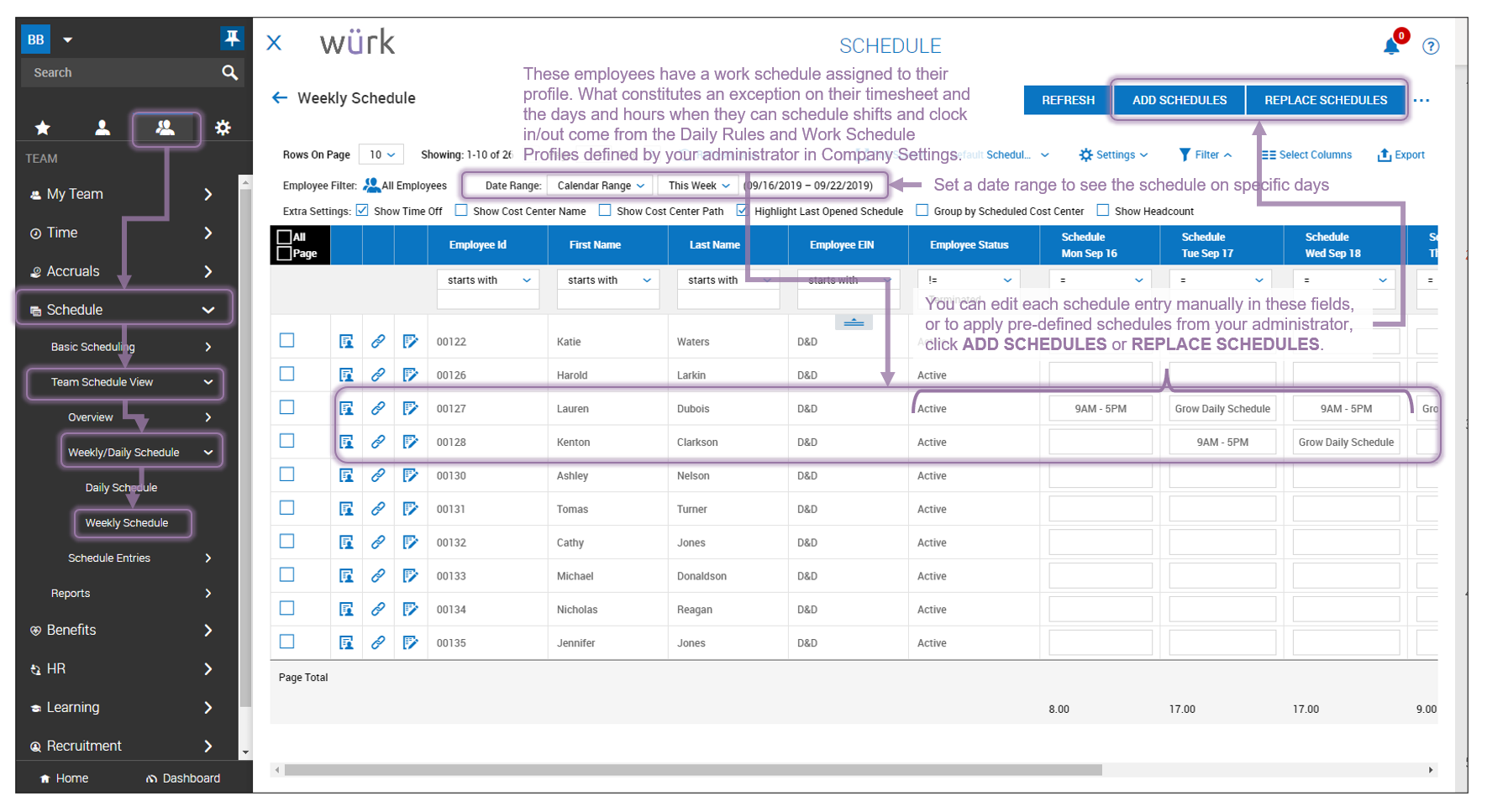1487x812 pixels.
Task: Open the notifications bell
Action: [x=1391, y=45]
